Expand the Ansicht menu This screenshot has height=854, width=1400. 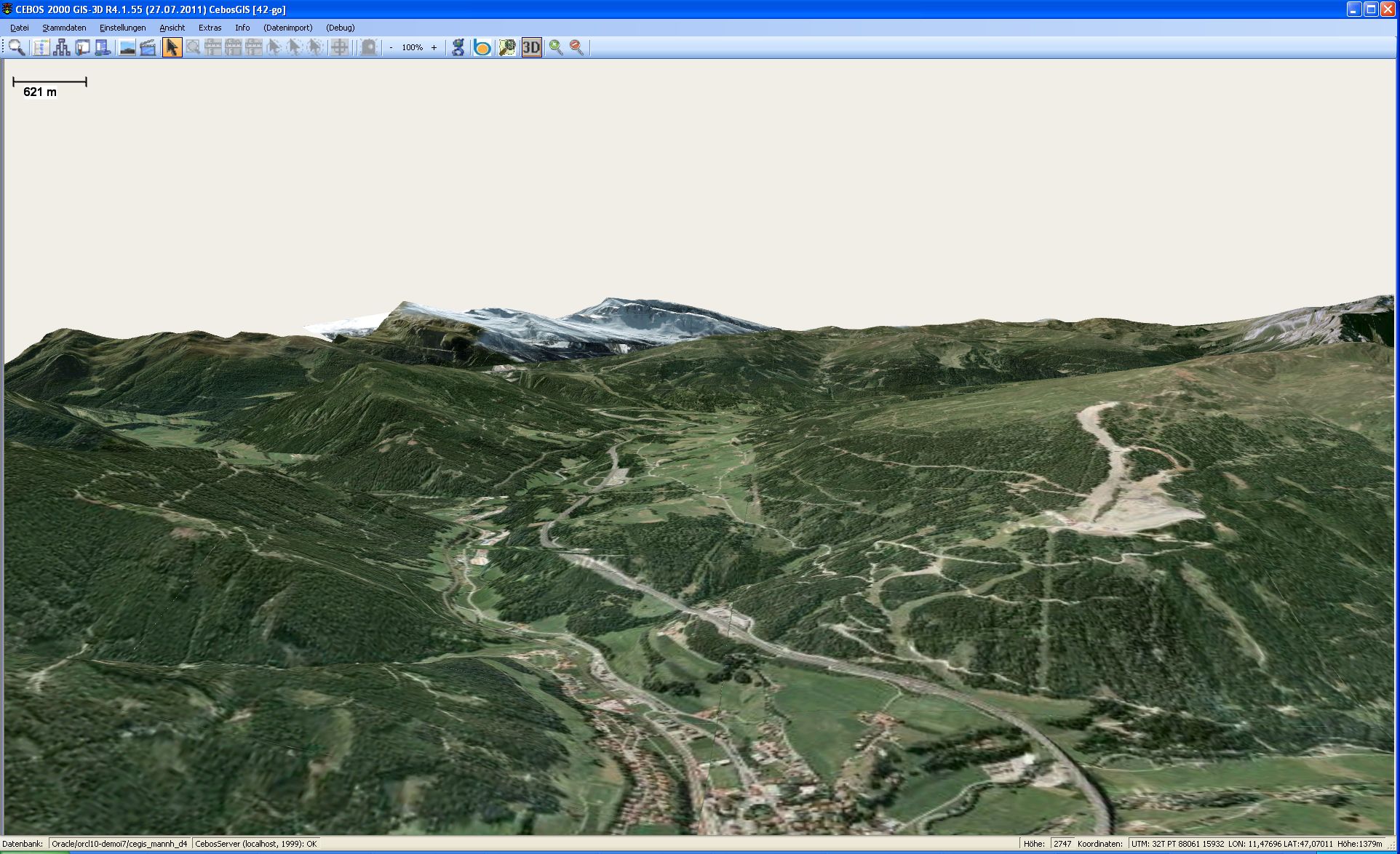point(172,28)
